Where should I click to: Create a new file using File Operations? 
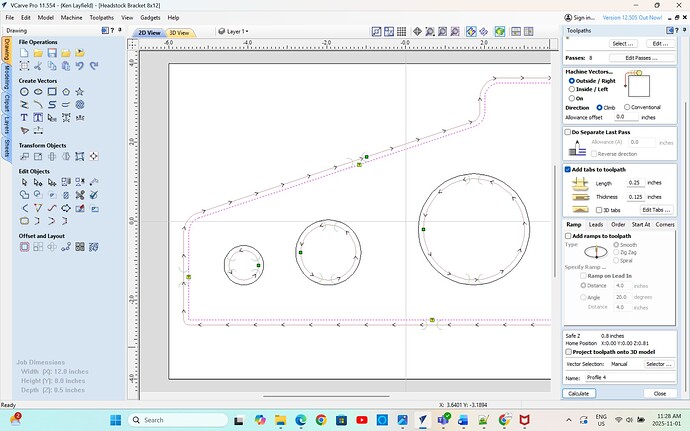[x=24, y=53]
